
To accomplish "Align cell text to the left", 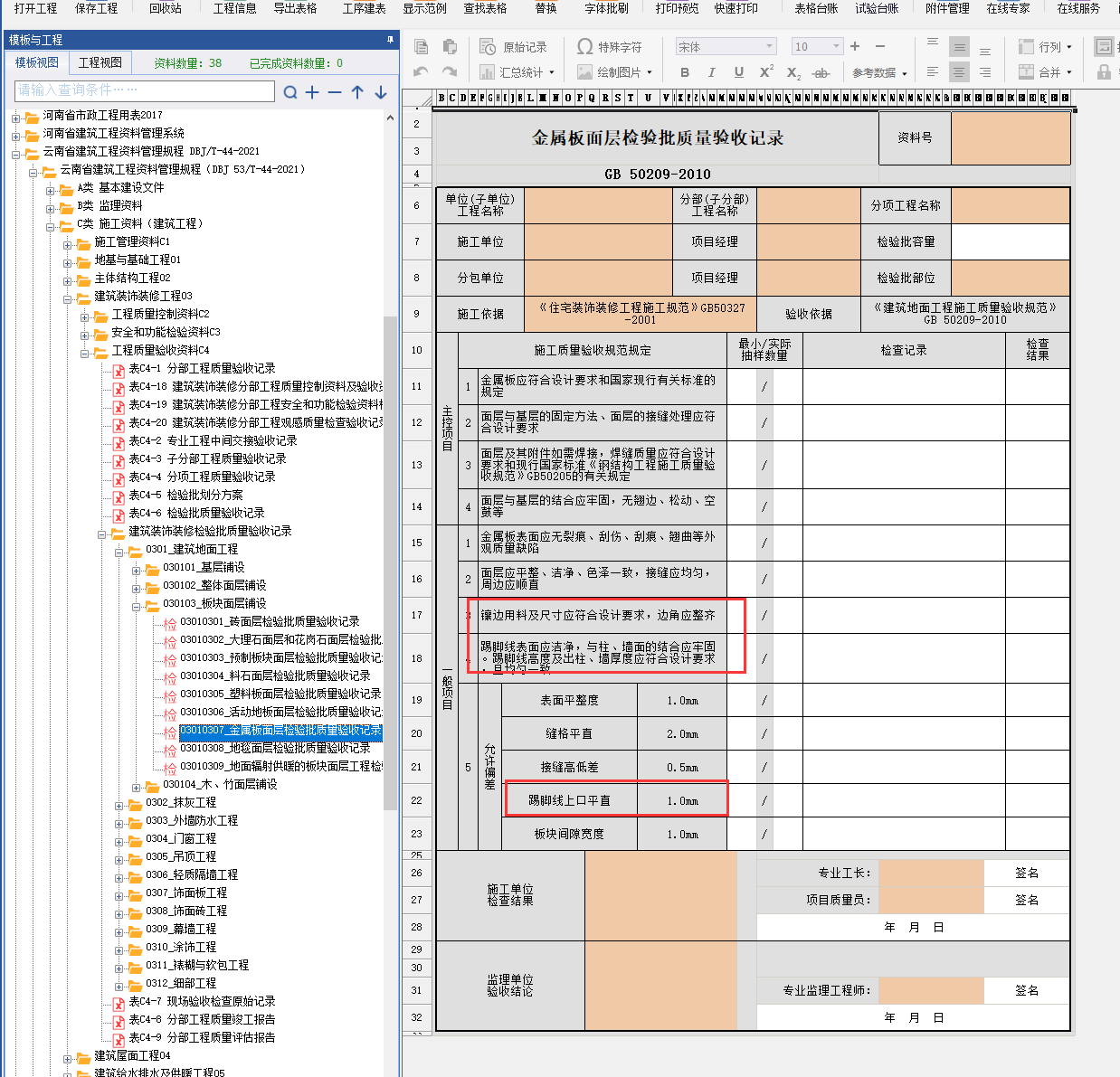I will click(933, 72).
